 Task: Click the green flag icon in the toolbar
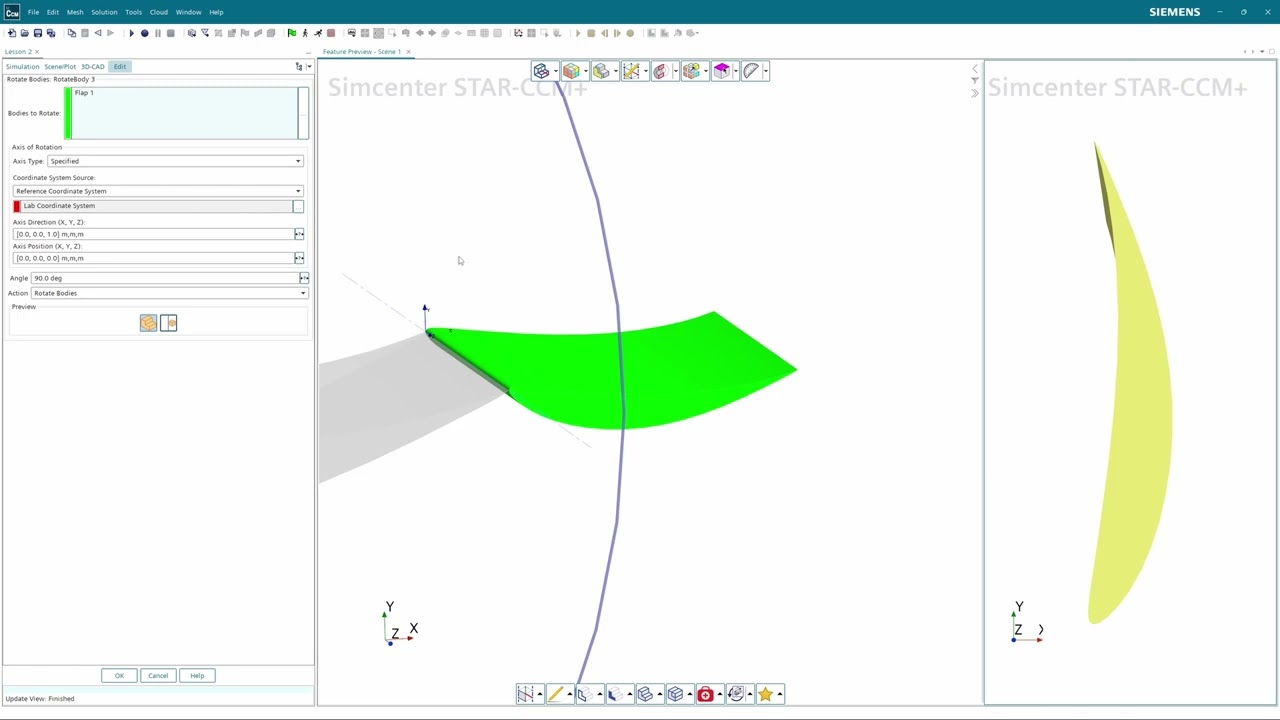click(x=292, y=33)
